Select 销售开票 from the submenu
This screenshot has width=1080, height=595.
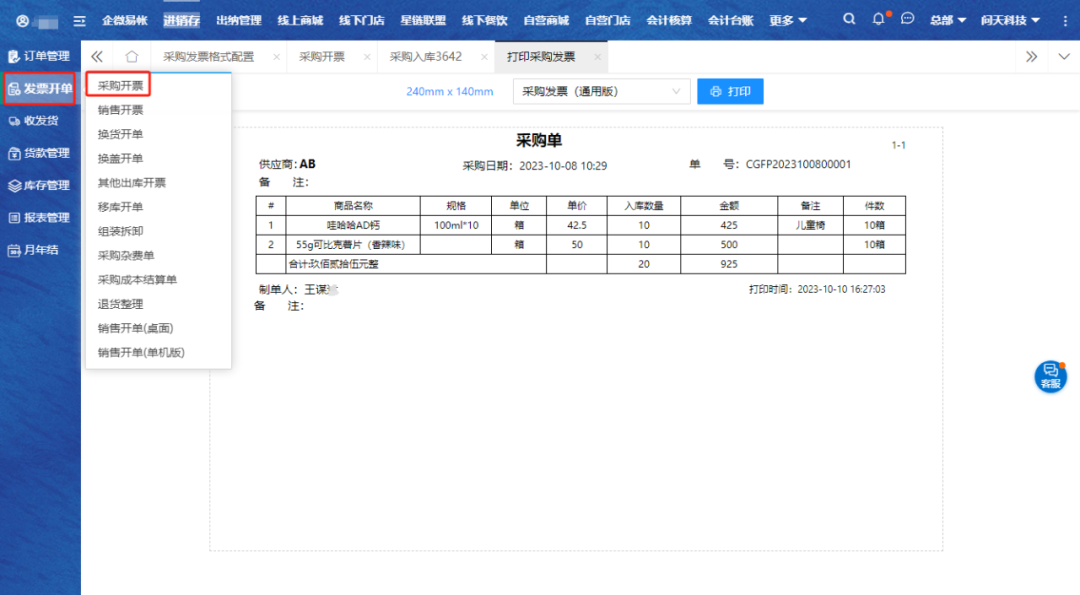point(120,110)
